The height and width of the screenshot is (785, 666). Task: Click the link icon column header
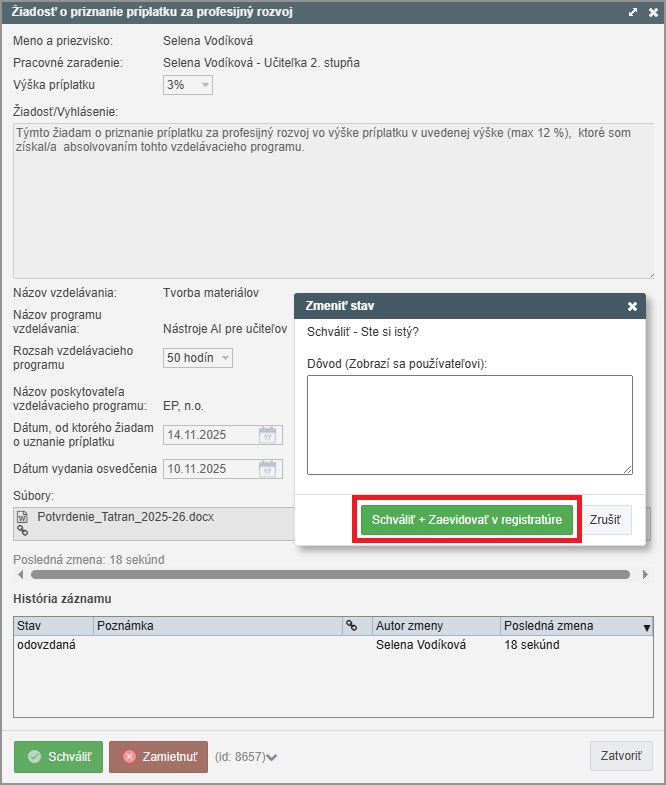[x=351, y=626]
